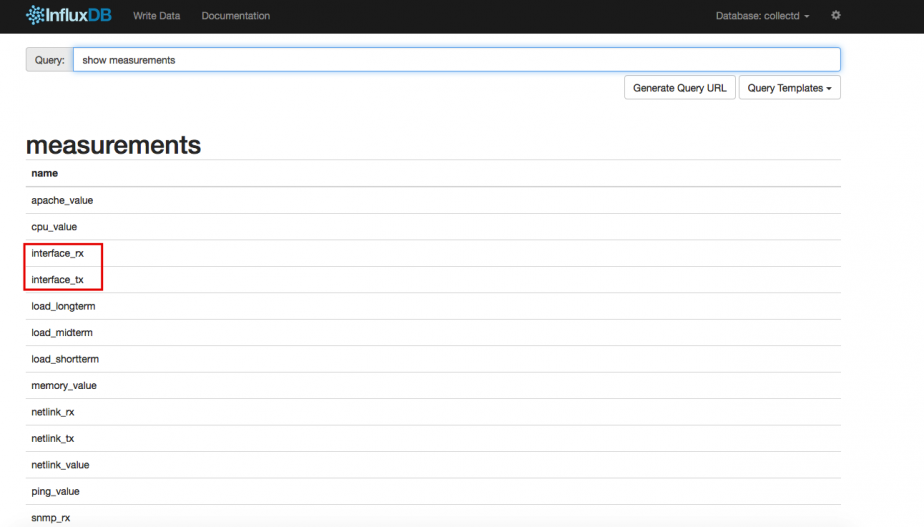Image resolution: width=924 pixels, height=527 pixels.
Task: Select the interface_rx measurement row
Action: [x=433, y=253]
